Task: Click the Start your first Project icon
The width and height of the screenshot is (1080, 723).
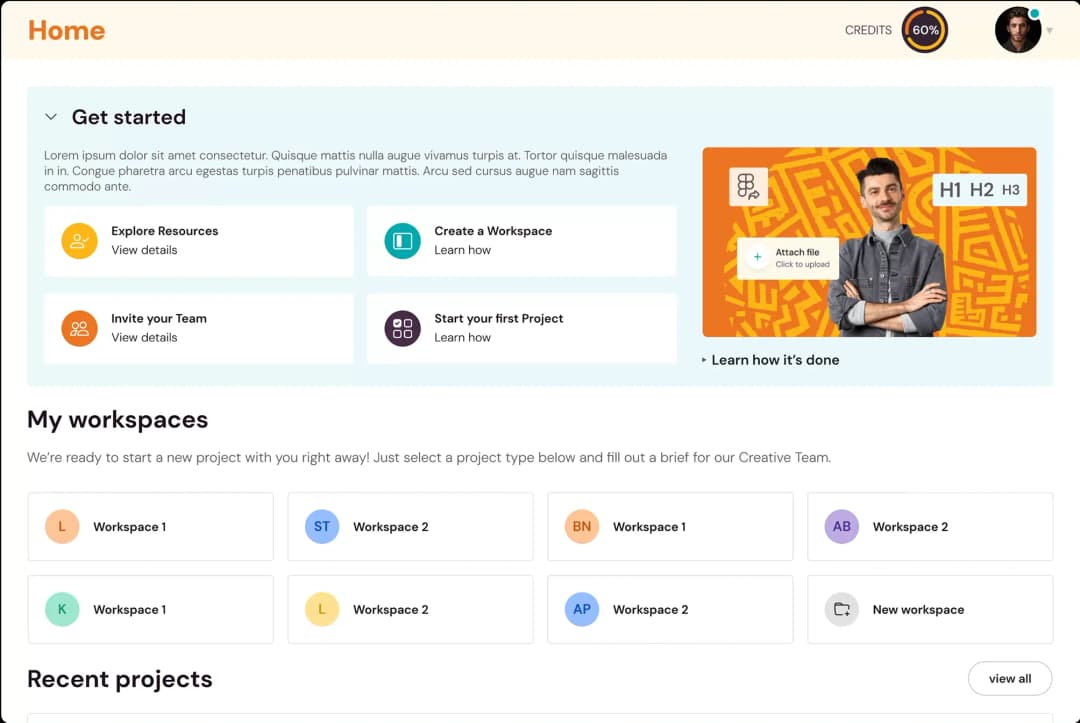Action: tap(403, 328)
